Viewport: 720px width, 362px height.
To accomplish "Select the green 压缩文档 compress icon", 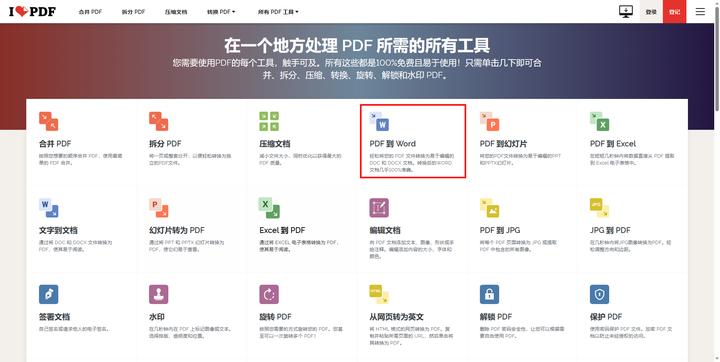I will click(269, 121).
